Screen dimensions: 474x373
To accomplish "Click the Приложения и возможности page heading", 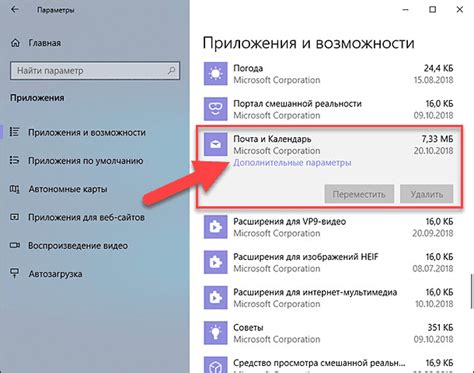I will point(308,43).
